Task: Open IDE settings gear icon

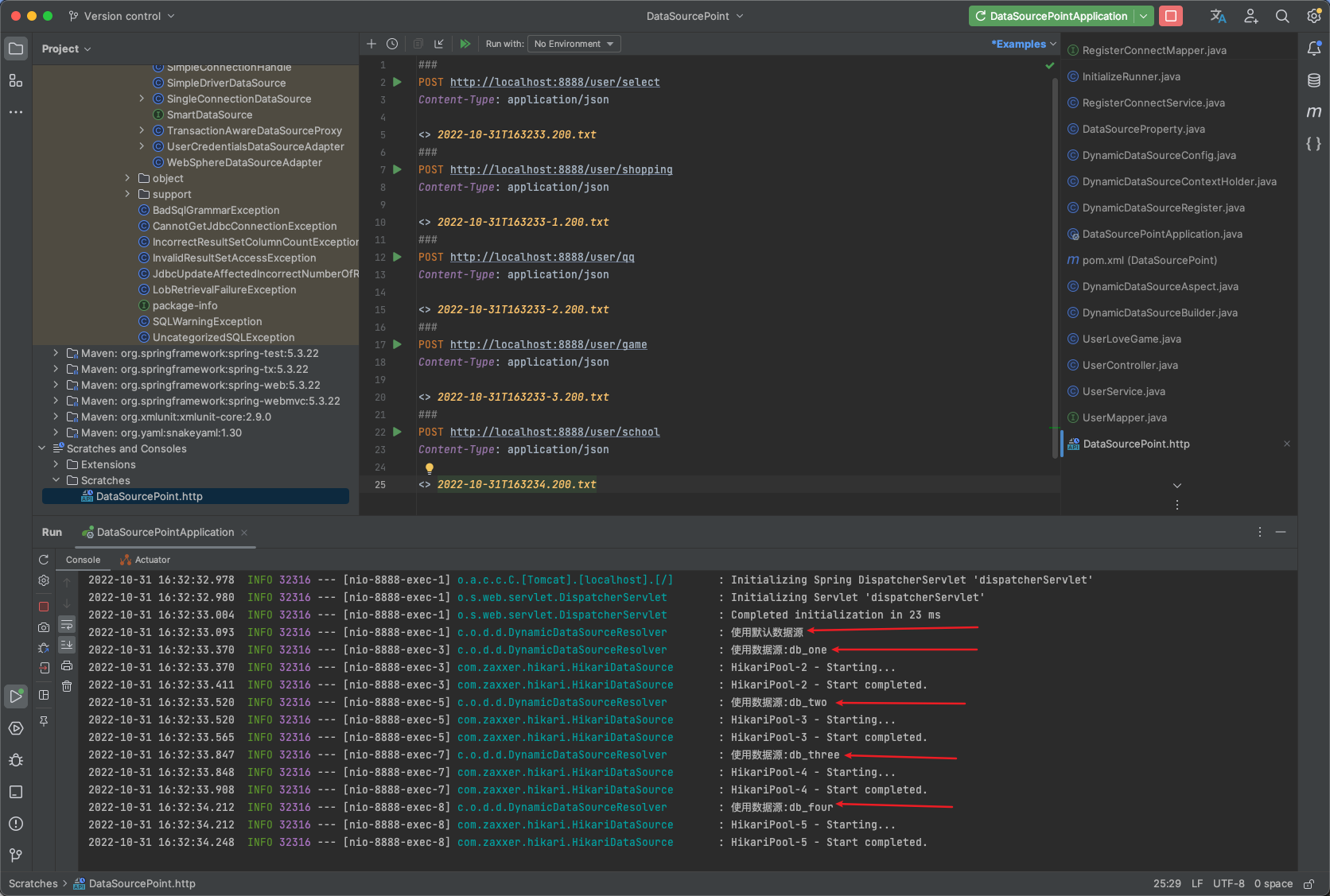Action: pyautogui.click(x=1314, y=16)
